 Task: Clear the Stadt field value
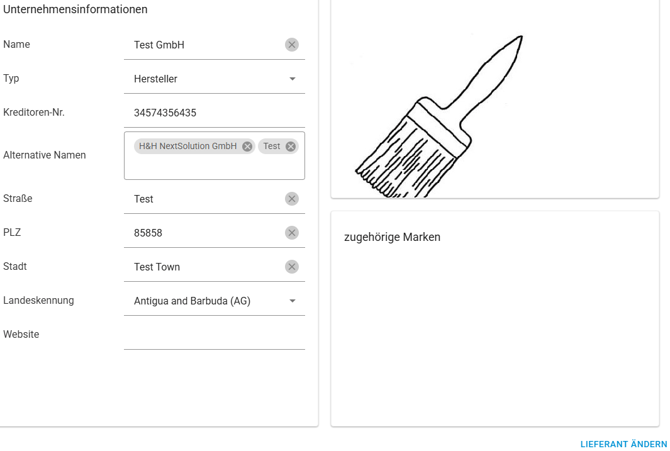(292, 267)
